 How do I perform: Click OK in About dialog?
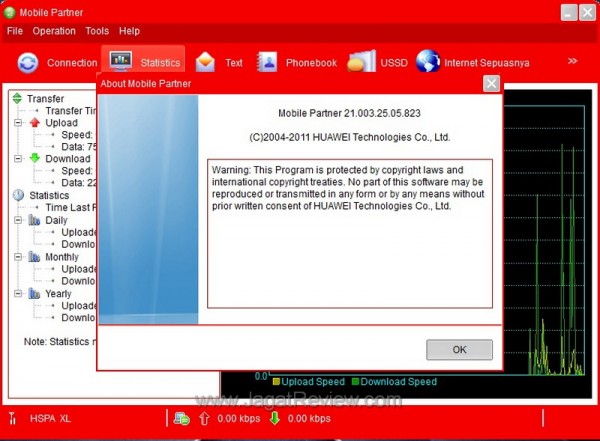459,350
